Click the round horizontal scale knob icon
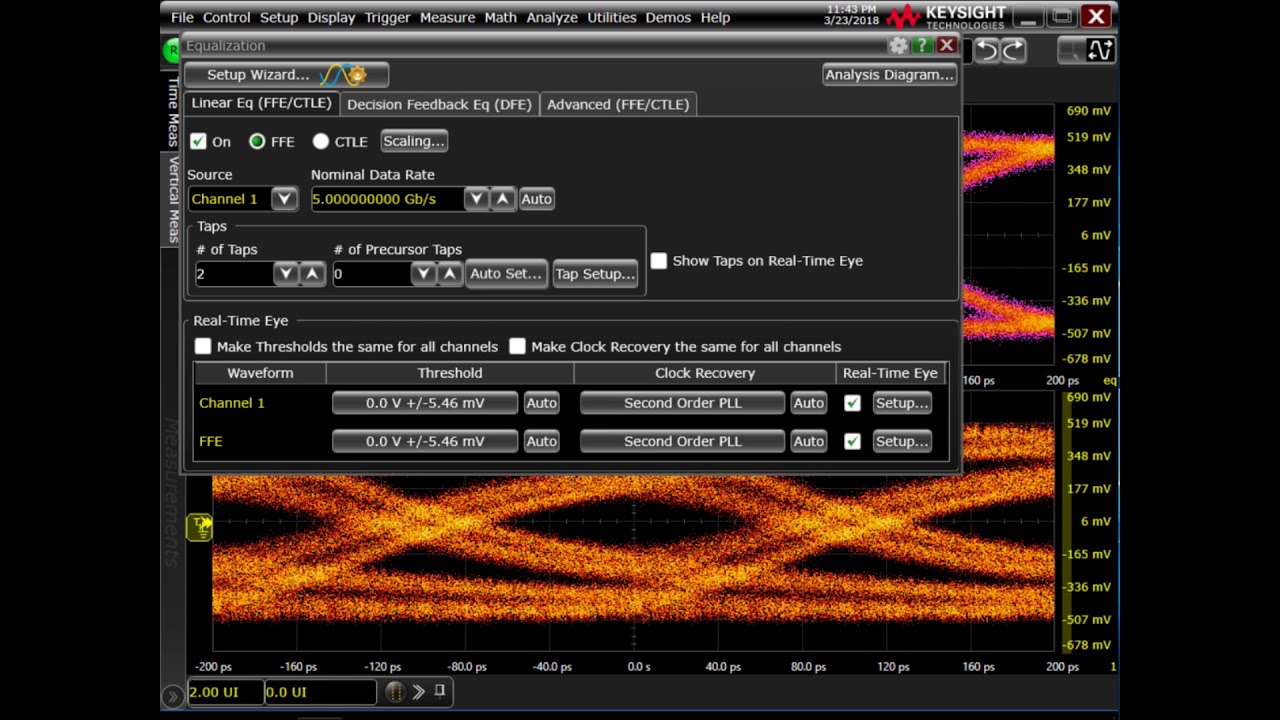This screenshot has width=1280, height=720. (x=395, y=692)
